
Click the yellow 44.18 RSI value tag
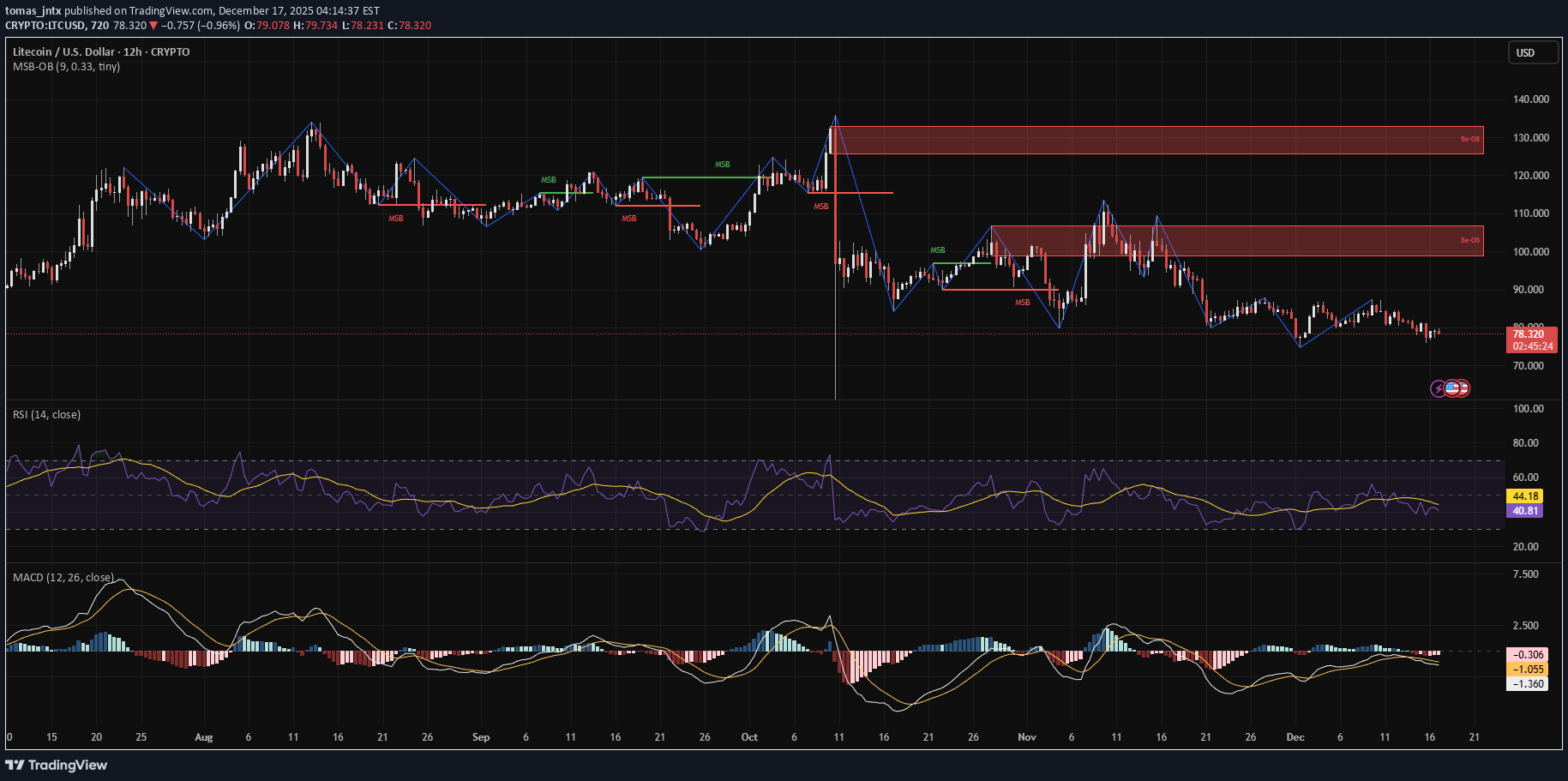click(x=1526, y=496)
